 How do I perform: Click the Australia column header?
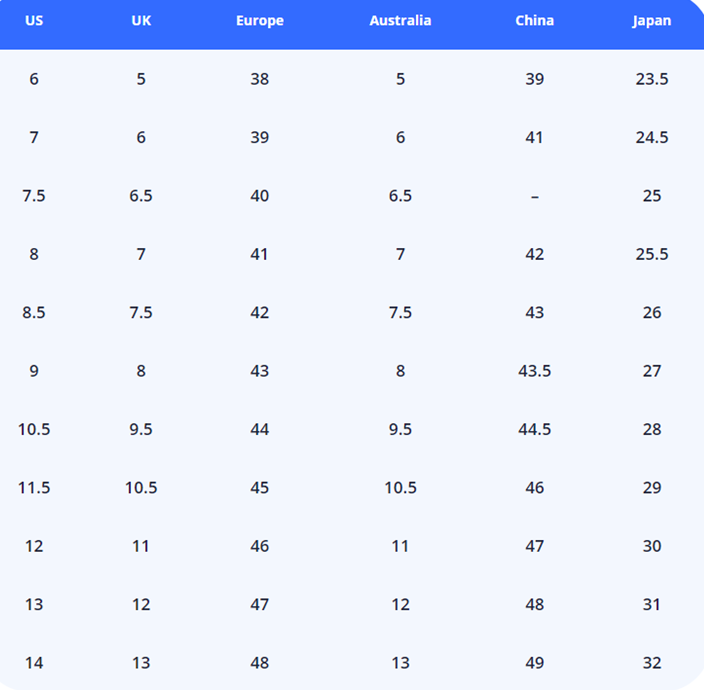click(400, 21)
